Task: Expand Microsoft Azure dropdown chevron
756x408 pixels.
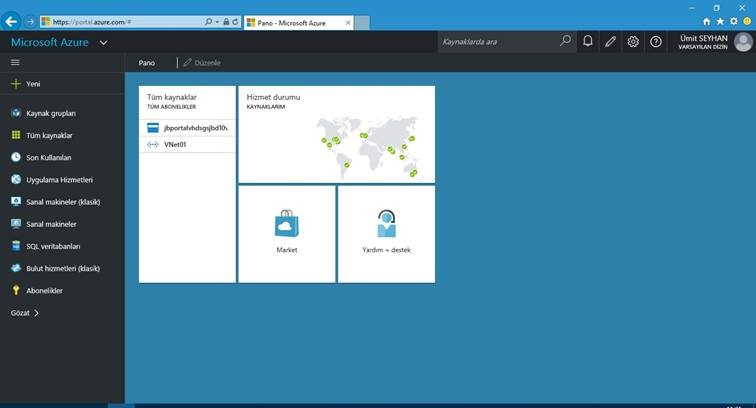Action: (x=103, y=42)
